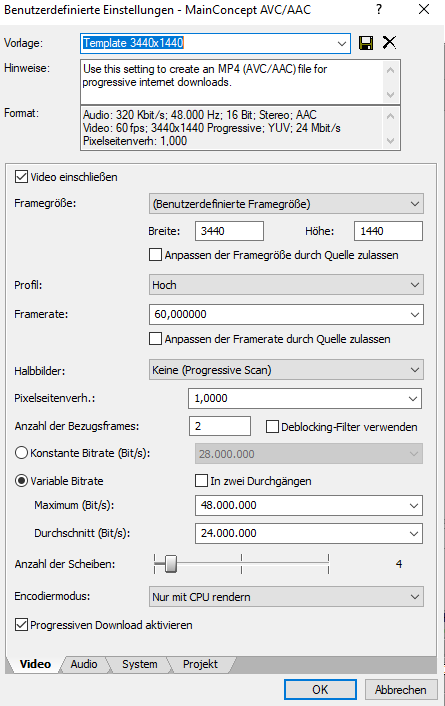Save the template with the floppy disk icon
445x706 pixels.
point(366,43)
